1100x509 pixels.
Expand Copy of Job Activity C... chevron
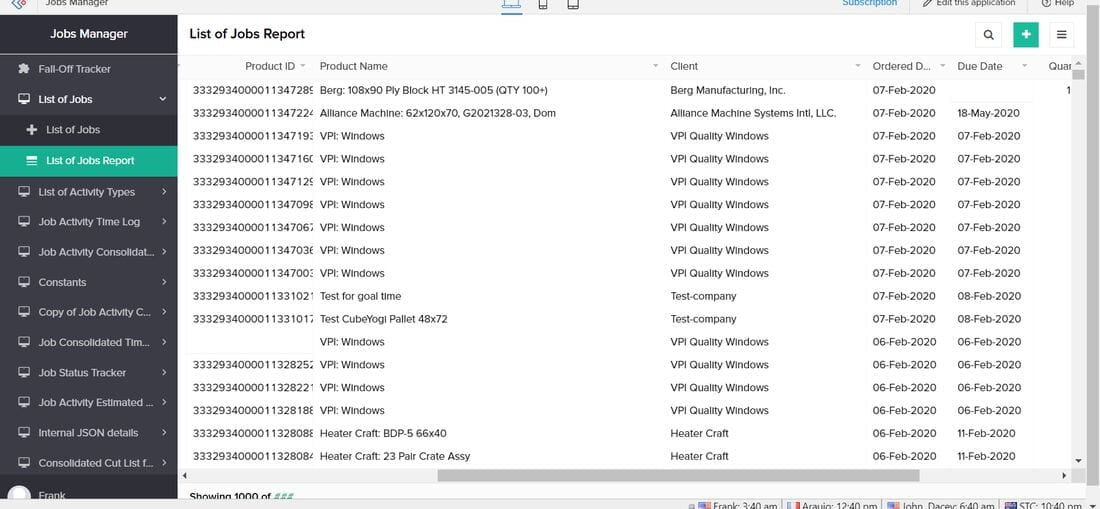163,312
